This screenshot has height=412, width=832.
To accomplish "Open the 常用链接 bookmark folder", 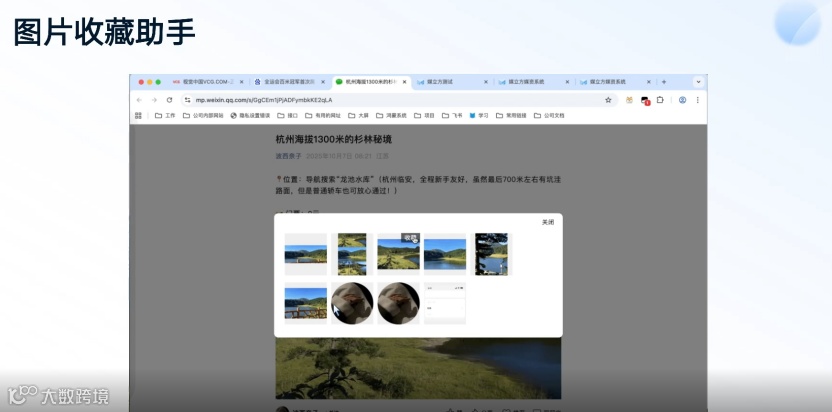I will coord(511,115).
